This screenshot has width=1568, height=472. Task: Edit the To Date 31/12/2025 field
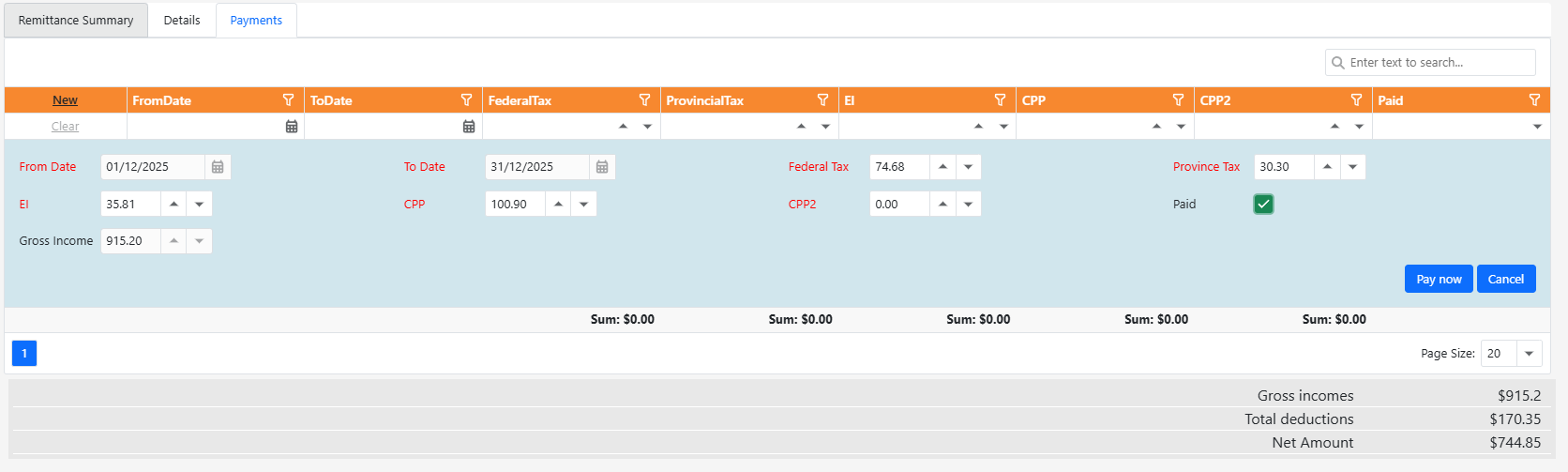536,167
